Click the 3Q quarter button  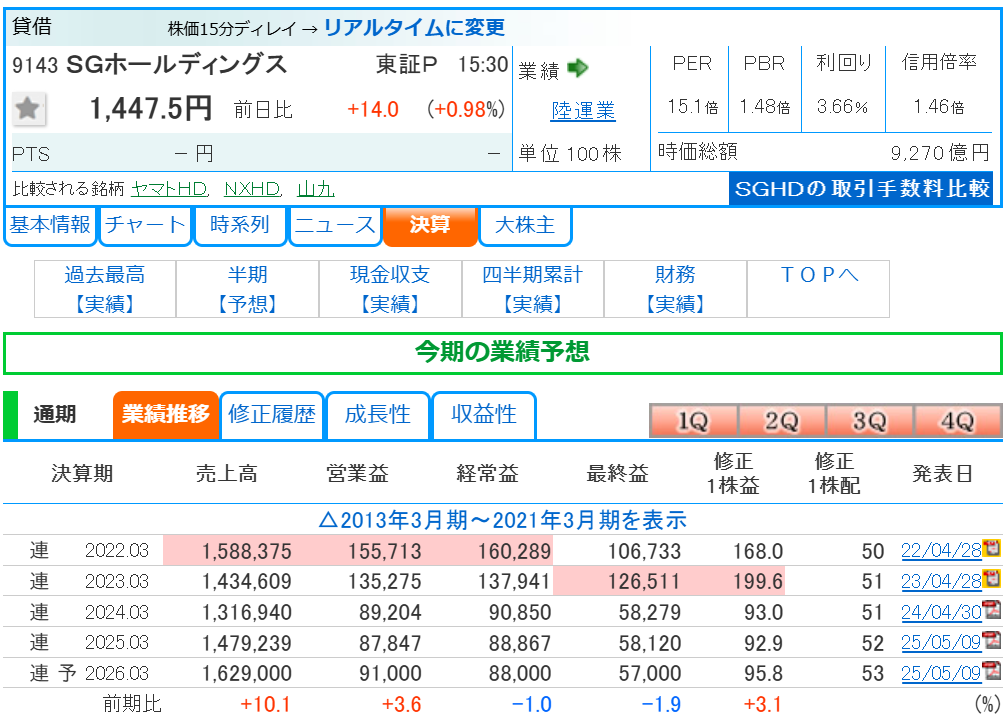click(x=870, y=421)
